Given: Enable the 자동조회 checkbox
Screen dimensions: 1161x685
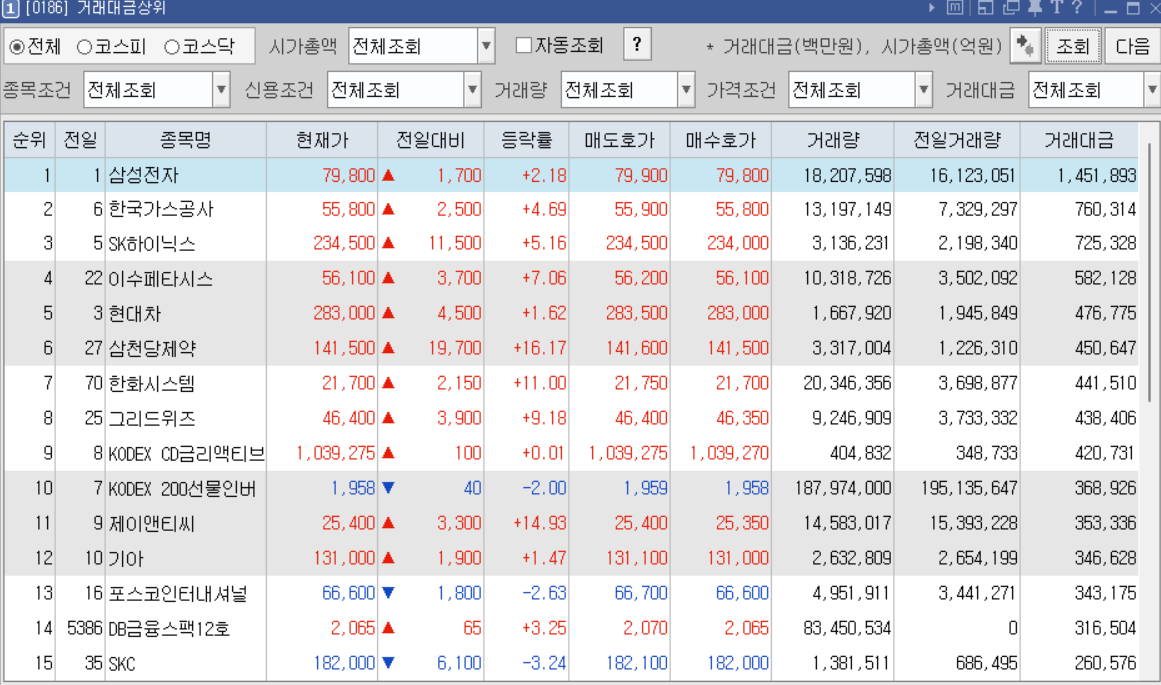Looking at the screenshot, I should coord(523,45).
